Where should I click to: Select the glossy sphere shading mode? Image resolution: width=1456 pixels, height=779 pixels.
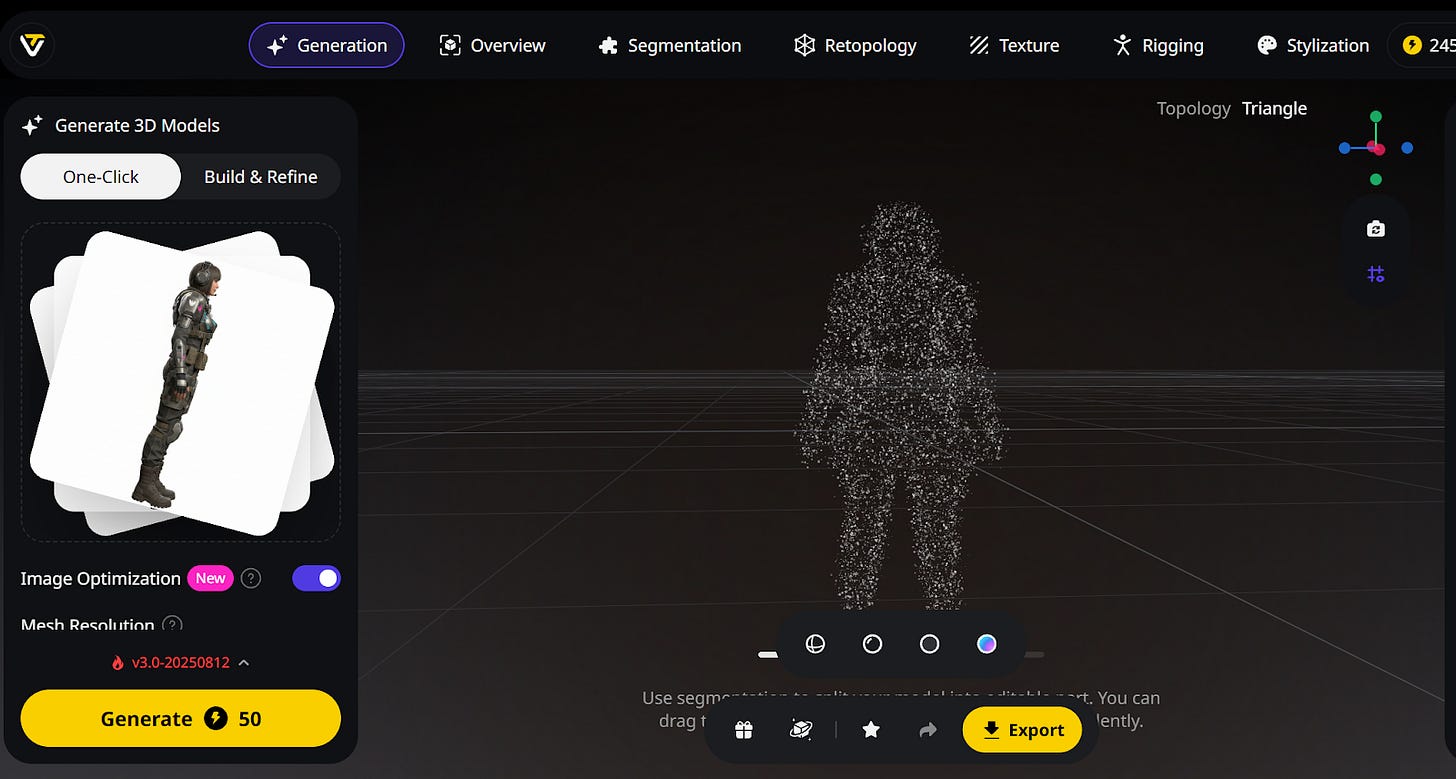872,644
